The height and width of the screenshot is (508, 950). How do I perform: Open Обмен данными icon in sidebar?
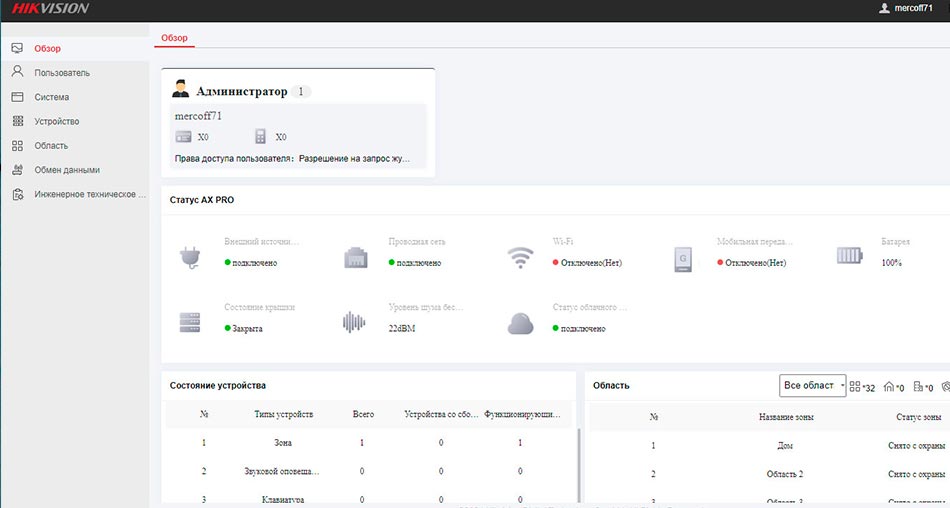18,170
